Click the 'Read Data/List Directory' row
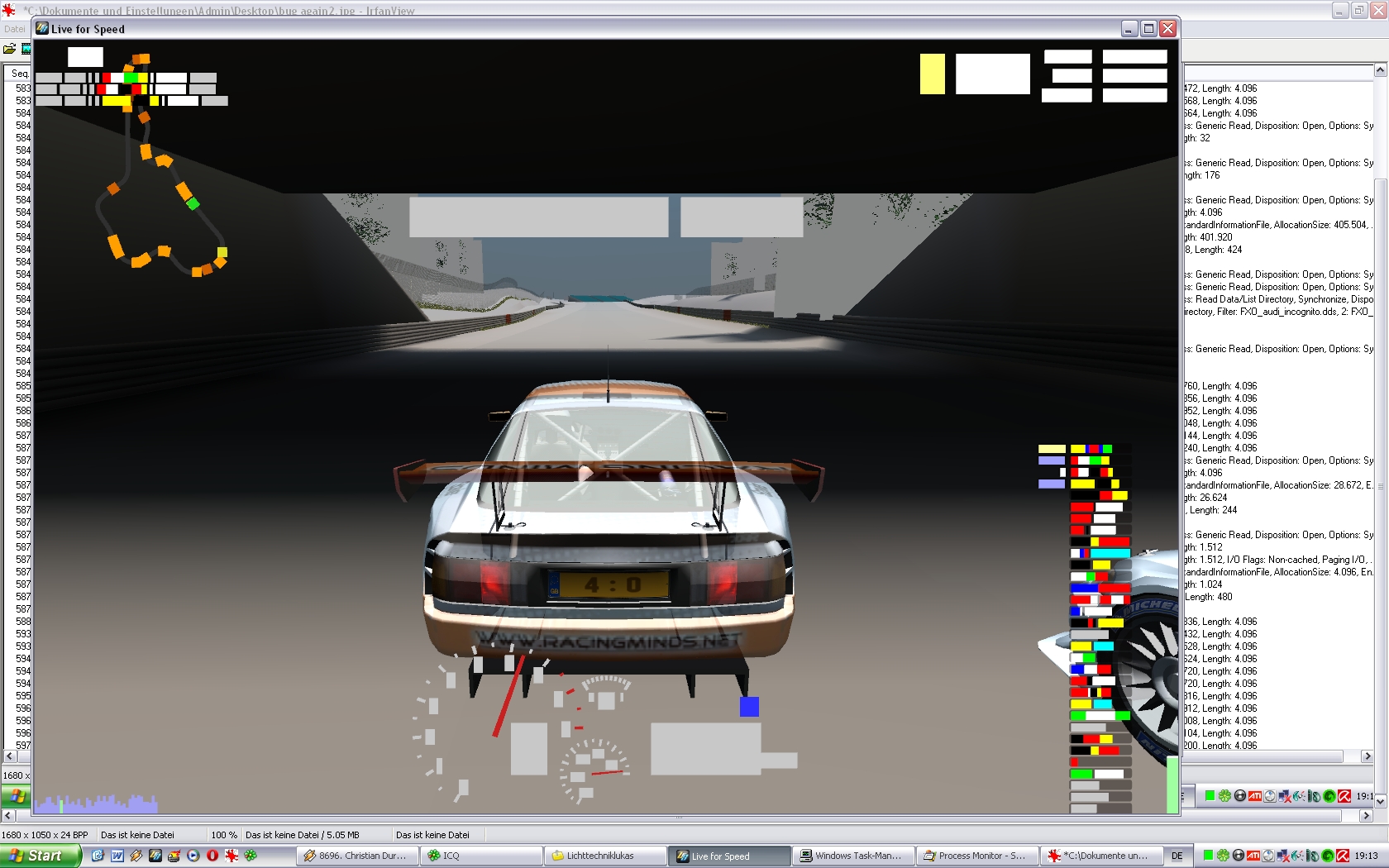Screen dimensions: 1389x868 (1278, 299)
